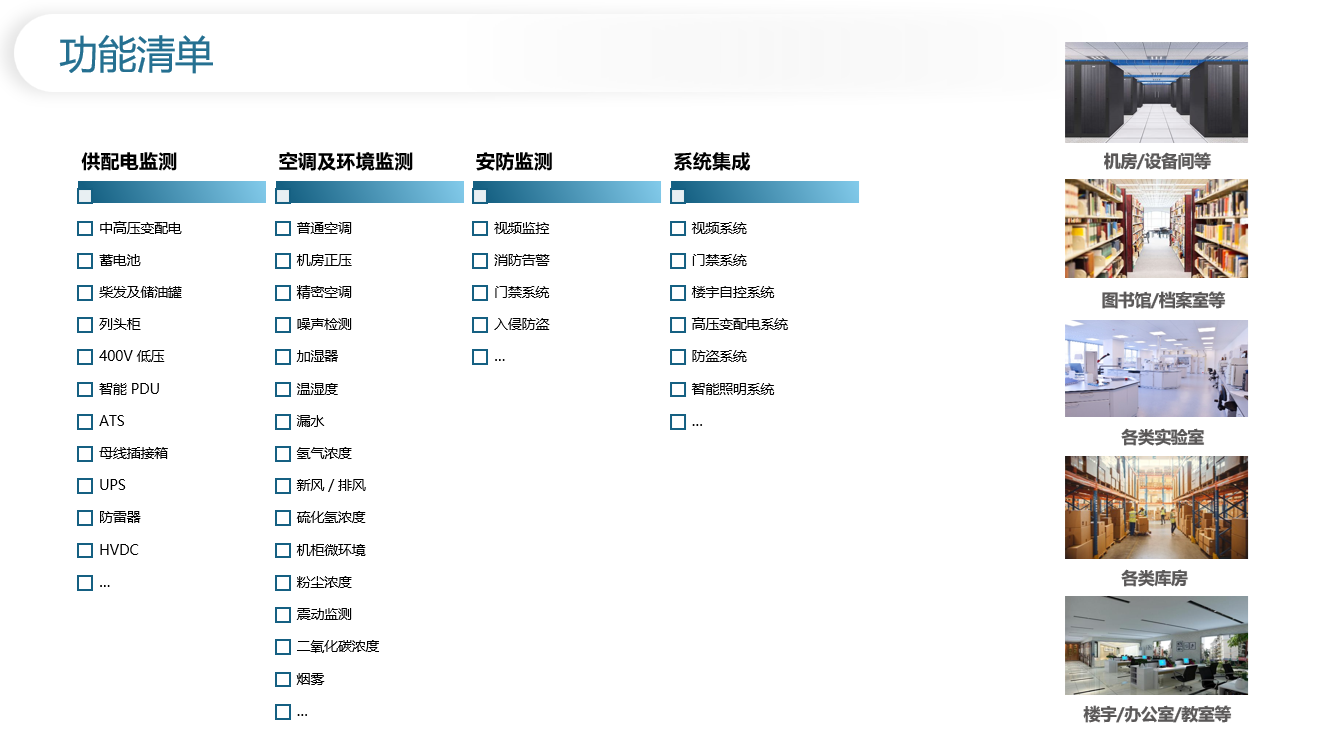The width and height of the screenshot is (1319, 742).
Task: Click the 功能清单 page title
Action: 136,55
